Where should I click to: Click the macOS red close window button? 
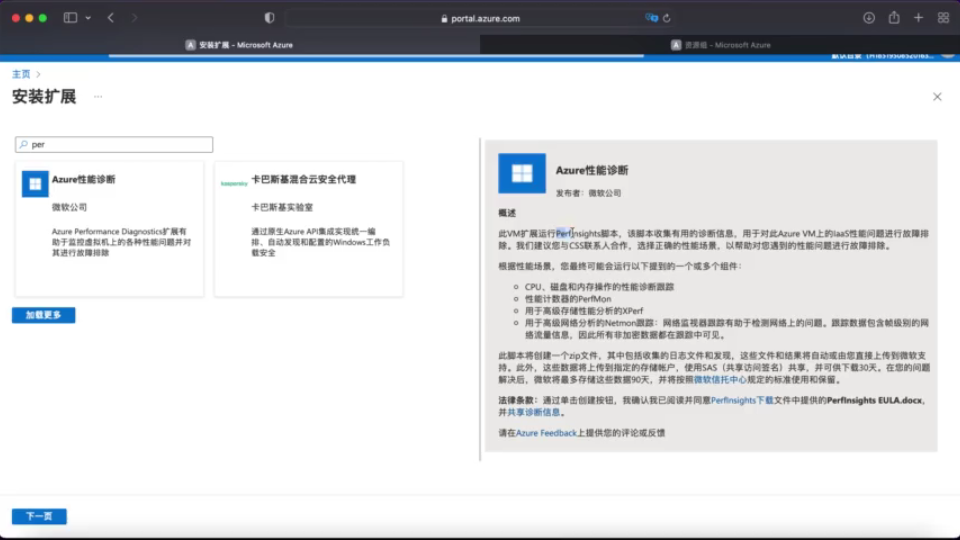coord(16,18)
